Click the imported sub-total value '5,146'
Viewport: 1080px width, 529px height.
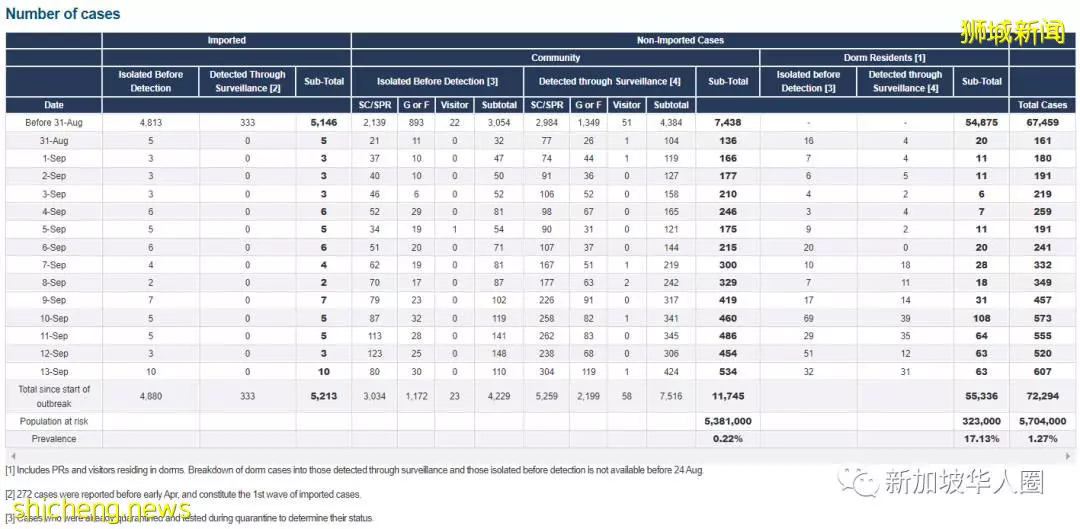pos(324,123)
